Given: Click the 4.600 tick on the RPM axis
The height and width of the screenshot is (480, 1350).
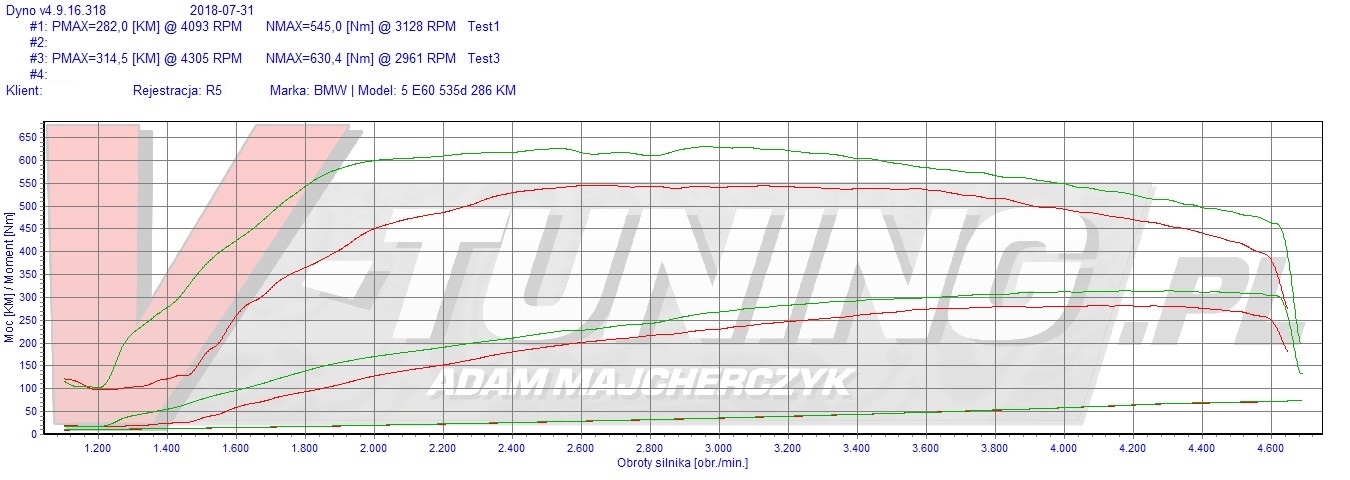Looking at the screenshot, I should tap(1270, 450).
